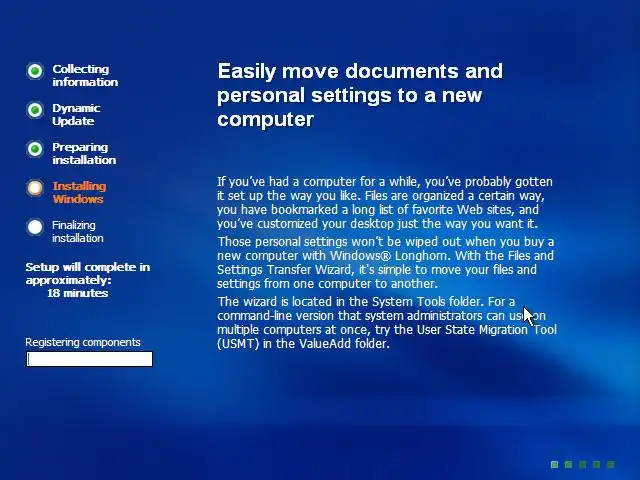The image size is (640, 480).
Task: Click the "18 minutes" remaining time text
Action: click(x=78, y=293)
